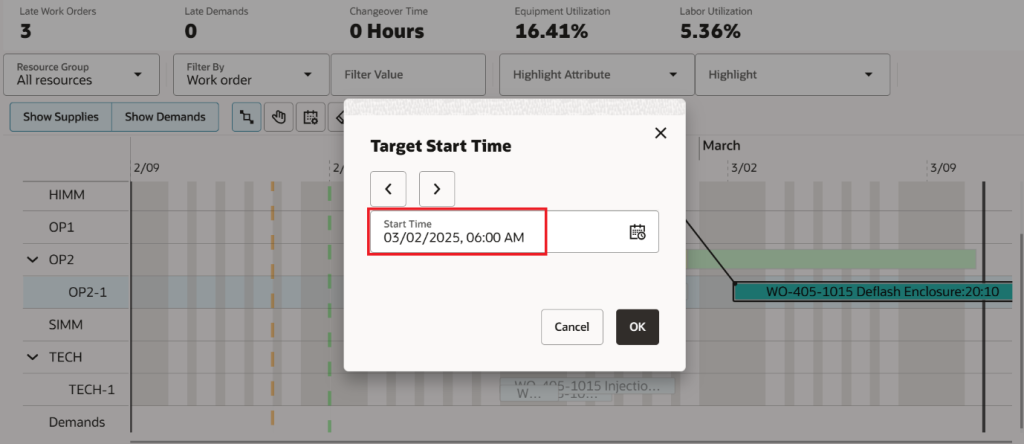Open the Highlight Attribute dropdown
This screenshot has width=1024, height=444.
(x=596, y=74)
